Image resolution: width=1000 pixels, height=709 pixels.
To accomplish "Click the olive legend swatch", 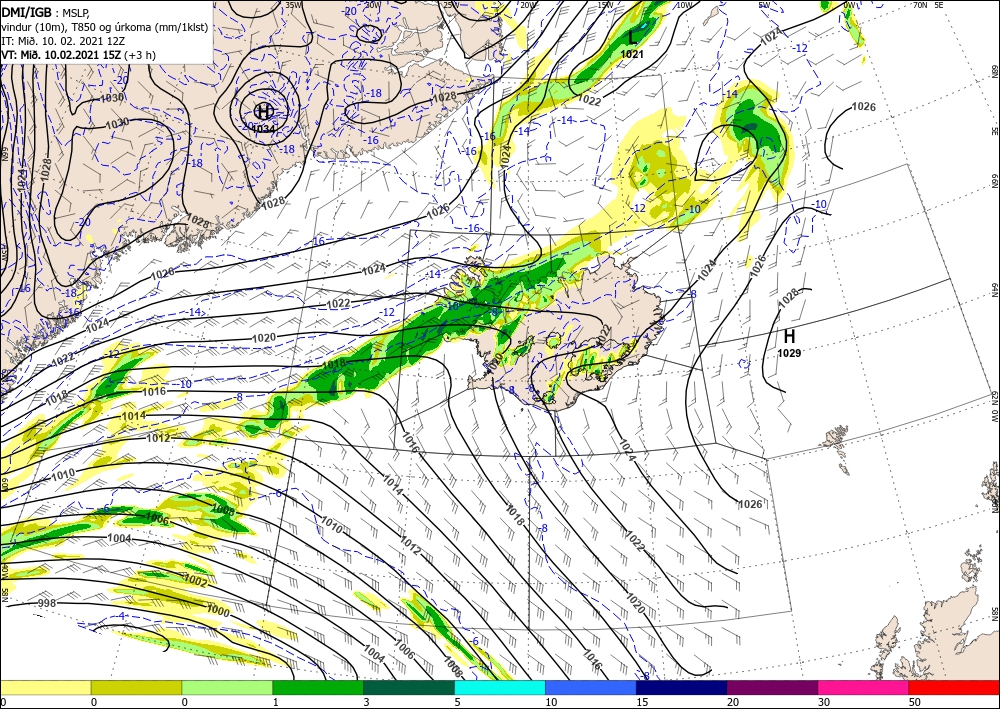I will point(136,687).
